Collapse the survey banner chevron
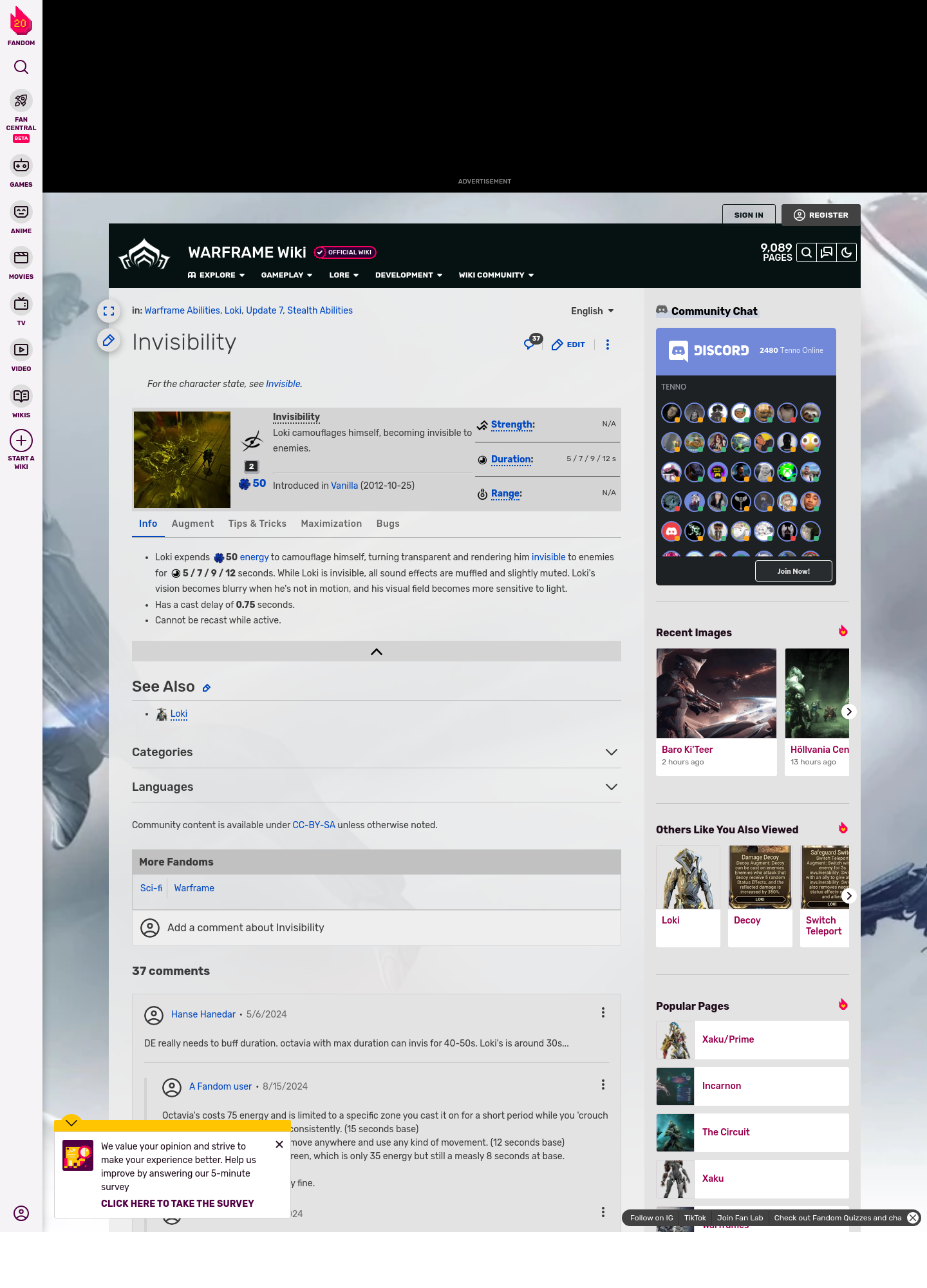Viewport: 927px width, 1288px height. (x=71, y=1122)
